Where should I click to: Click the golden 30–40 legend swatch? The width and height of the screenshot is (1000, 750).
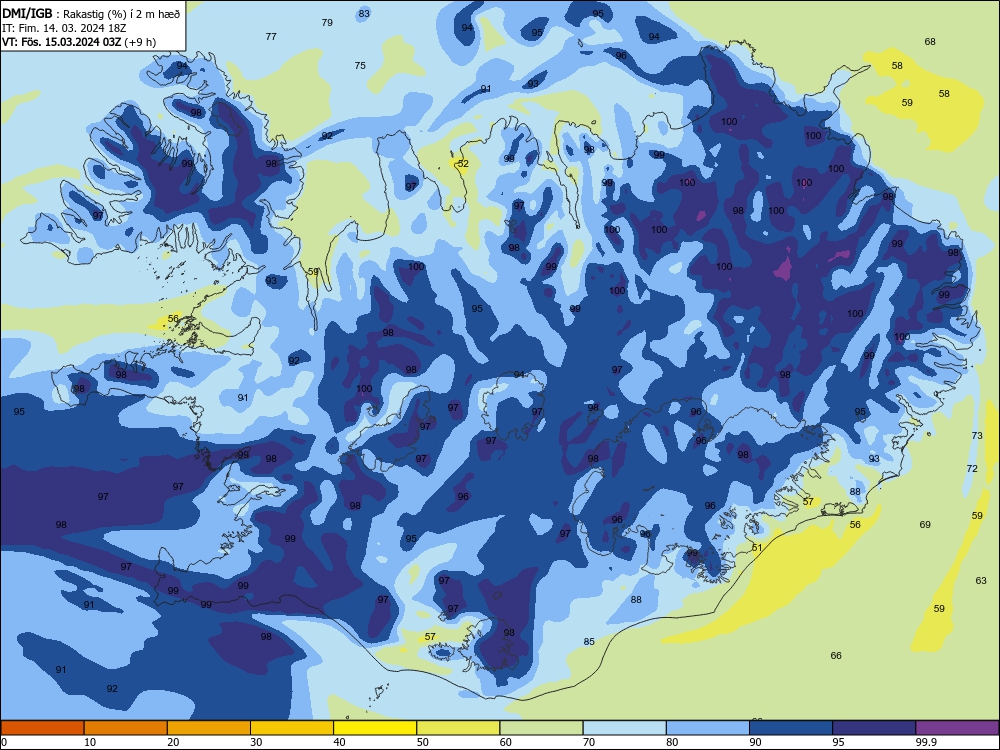point(292,728)
